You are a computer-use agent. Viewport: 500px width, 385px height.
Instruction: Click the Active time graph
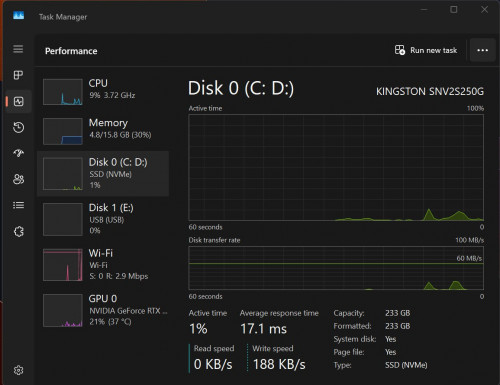(336, 167)
